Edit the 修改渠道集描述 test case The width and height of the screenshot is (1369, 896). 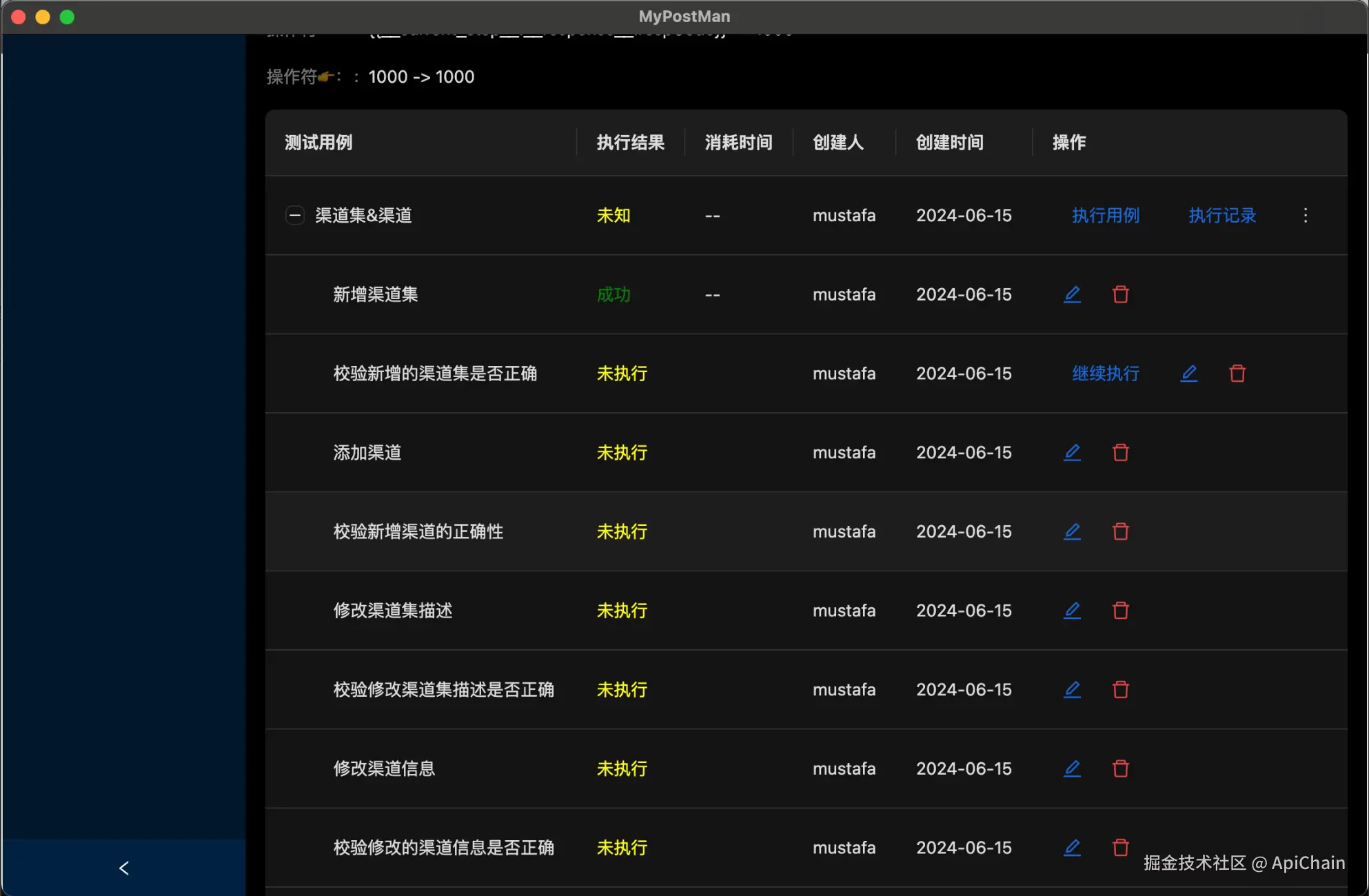tap(1072, 611)
